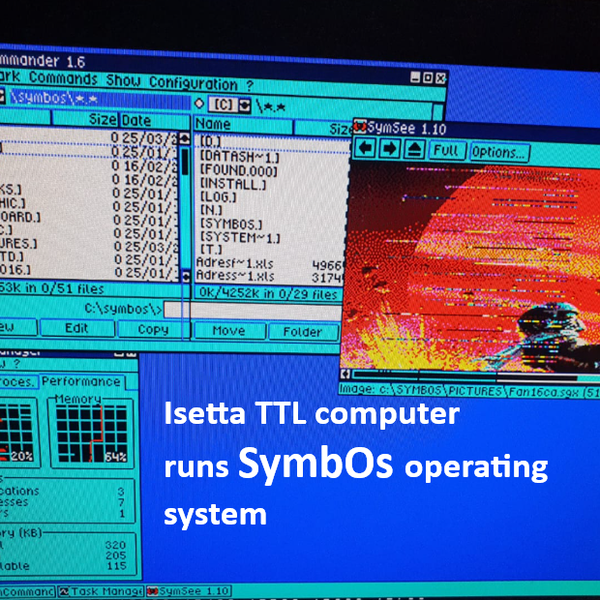Select the [T.] folder
This screenshot has height=600, width=600.
211,249
